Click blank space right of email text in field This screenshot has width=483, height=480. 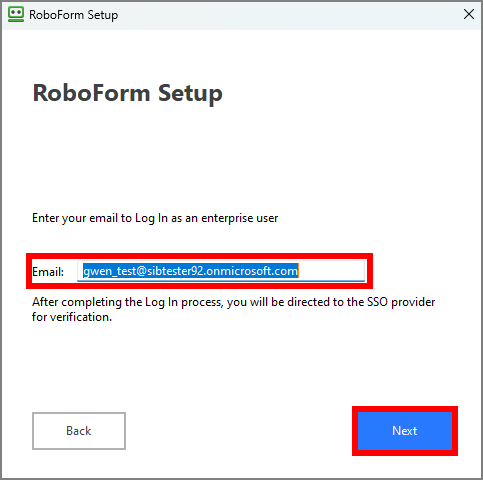[x=331, y=271]
